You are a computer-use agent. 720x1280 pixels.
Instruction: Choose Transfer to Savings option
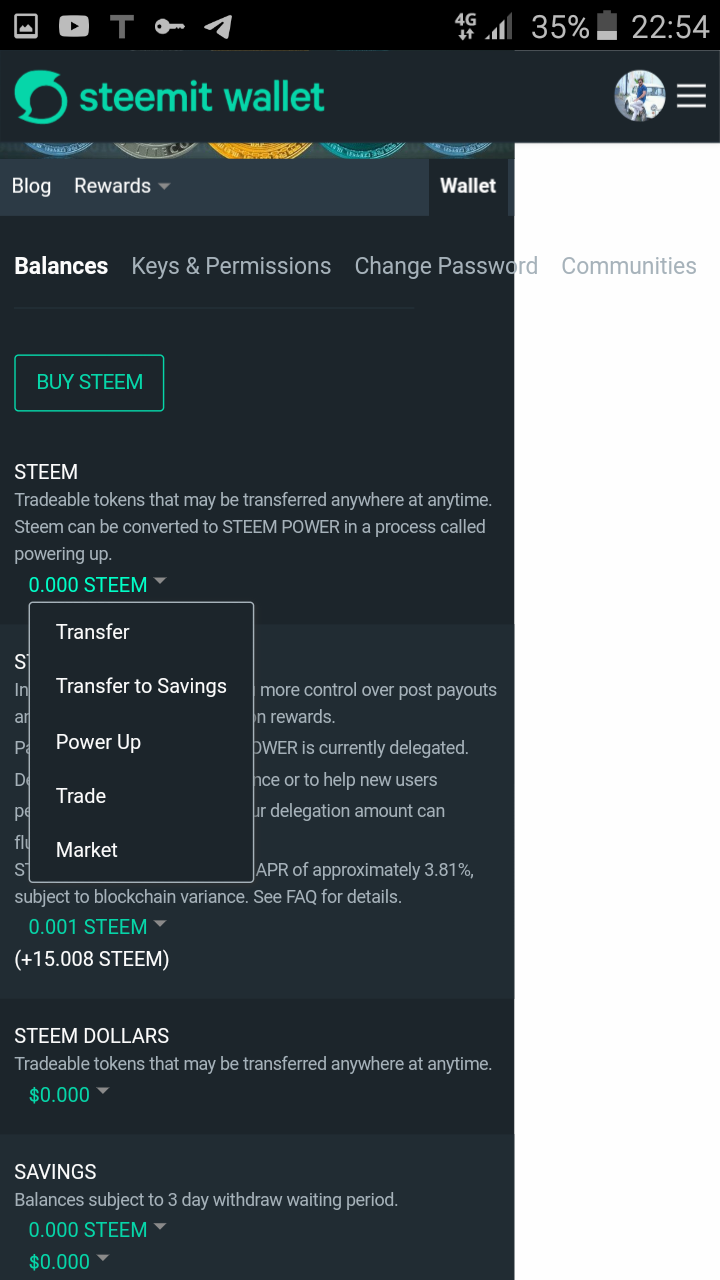pos(141,686)
